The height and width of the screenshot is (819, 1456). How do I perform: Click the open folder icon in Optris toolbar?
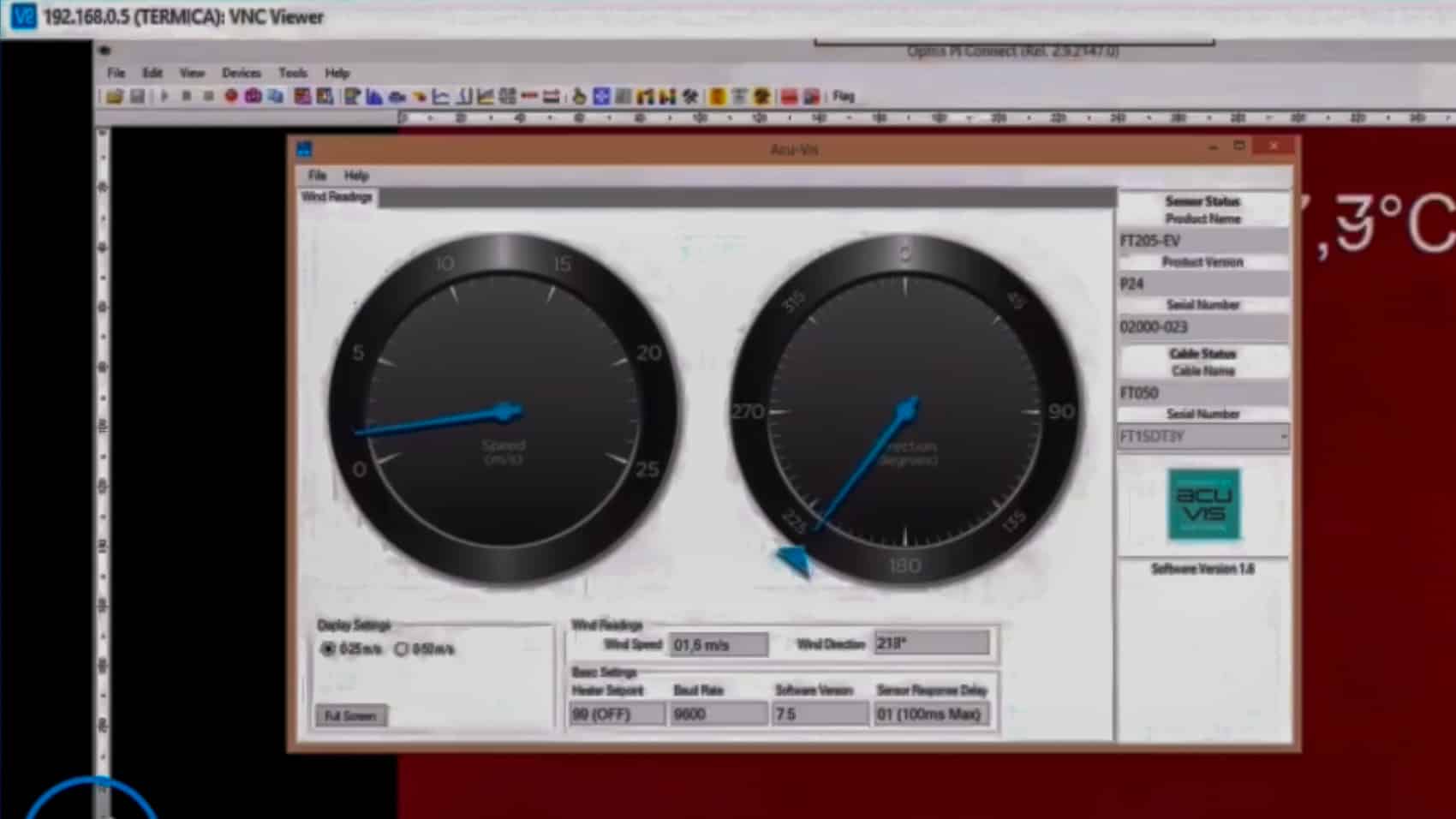point(114,97)
